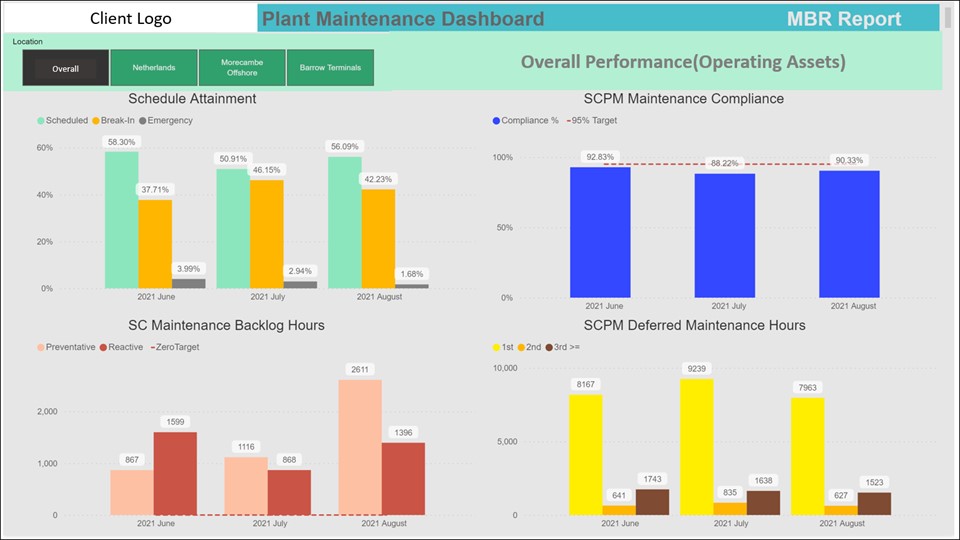Select the 58.30% Scheduled bar for June
The height and width of the screenshot is (540, 960).
pyautogui.click(x=121, y=220)
